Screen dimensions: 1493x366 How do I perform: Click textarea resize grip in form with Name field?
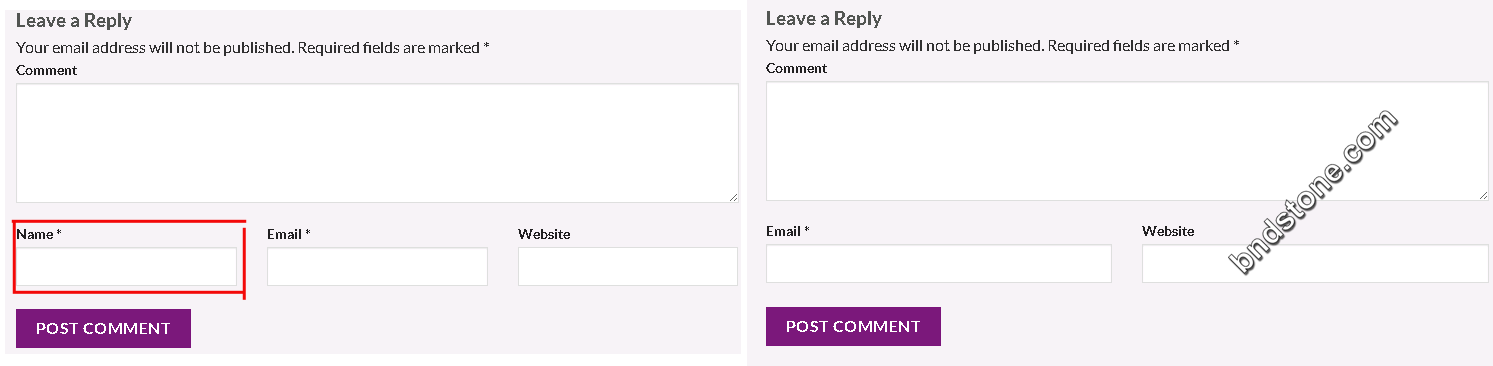[733, 197]
